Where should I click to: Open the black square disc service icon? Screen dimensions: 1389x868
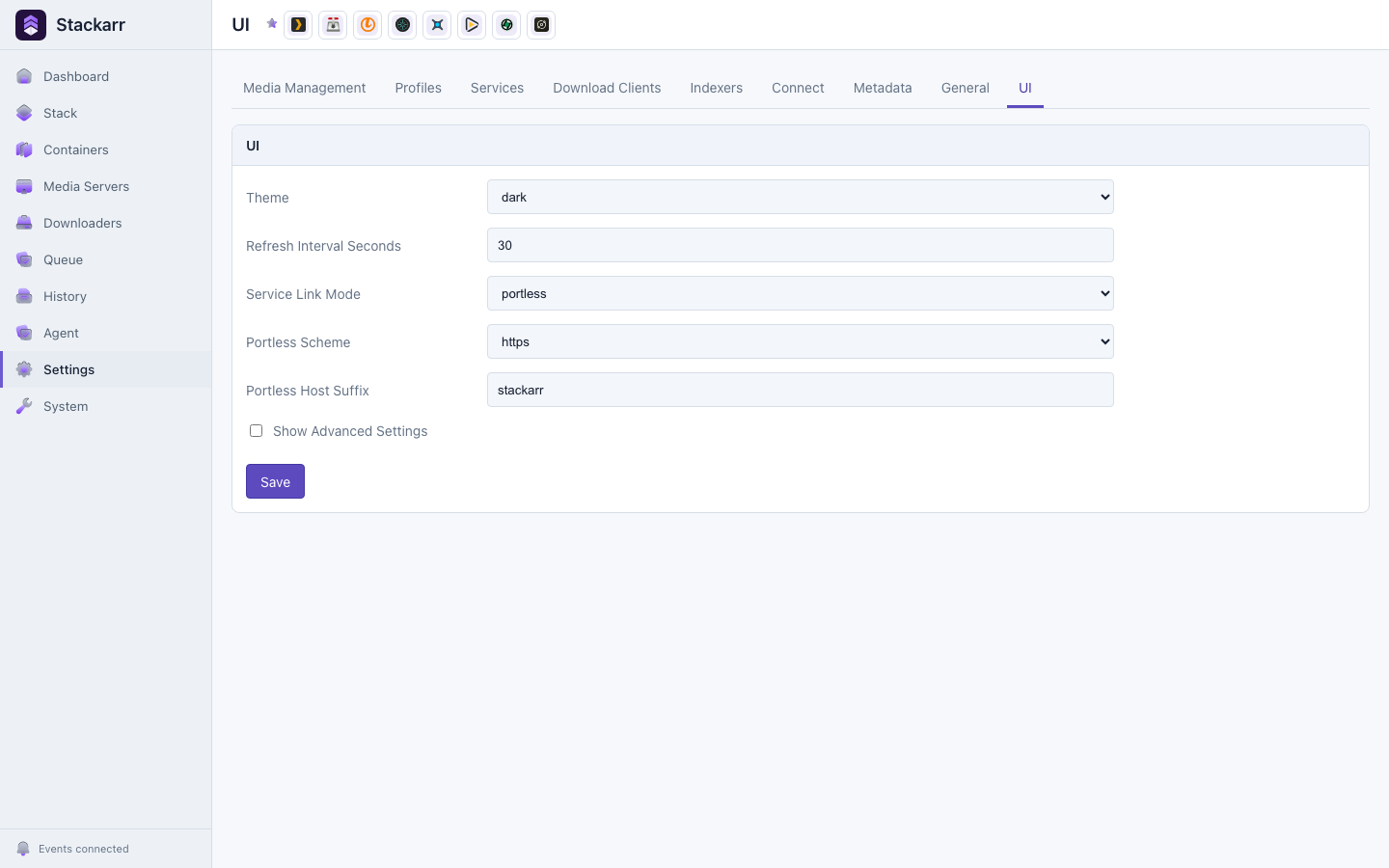click(x=542, y=25)
